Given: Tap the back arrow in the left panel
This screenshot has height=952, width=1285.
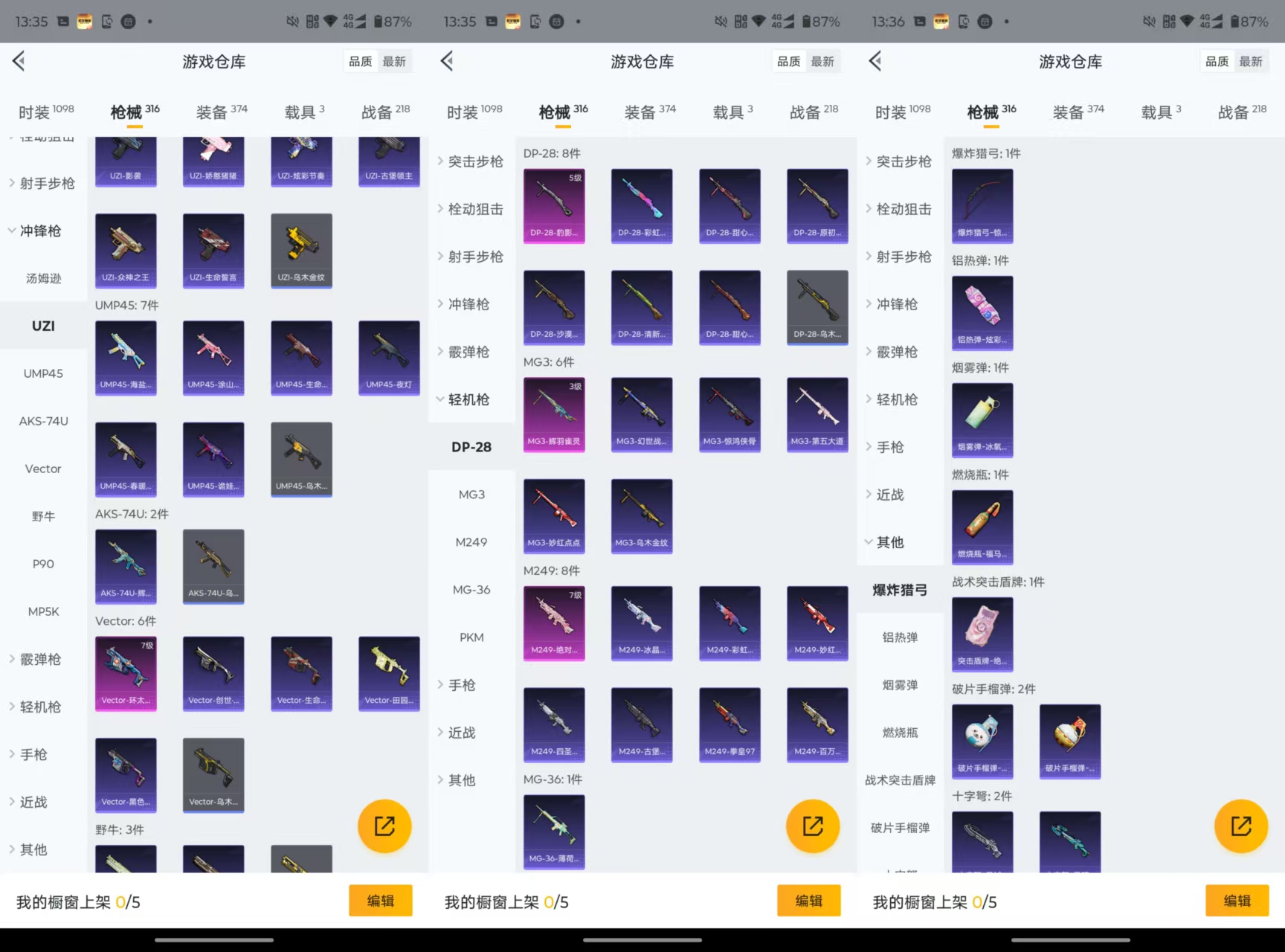Looking at the screenshot, I should pos(19,61).
